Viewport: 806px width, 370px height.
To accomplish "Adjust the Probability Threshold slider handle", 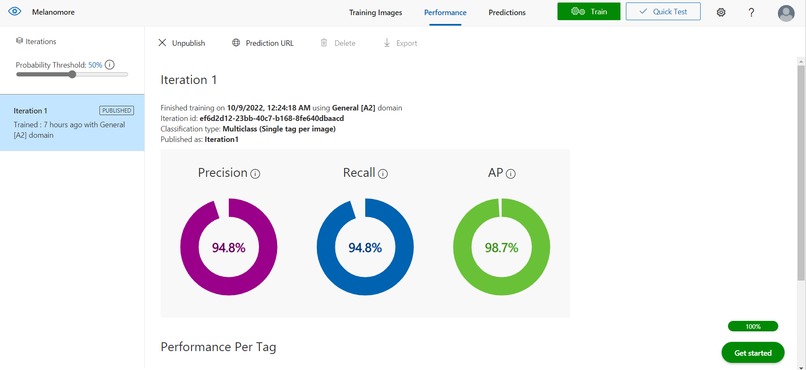I will pos(72,75).
